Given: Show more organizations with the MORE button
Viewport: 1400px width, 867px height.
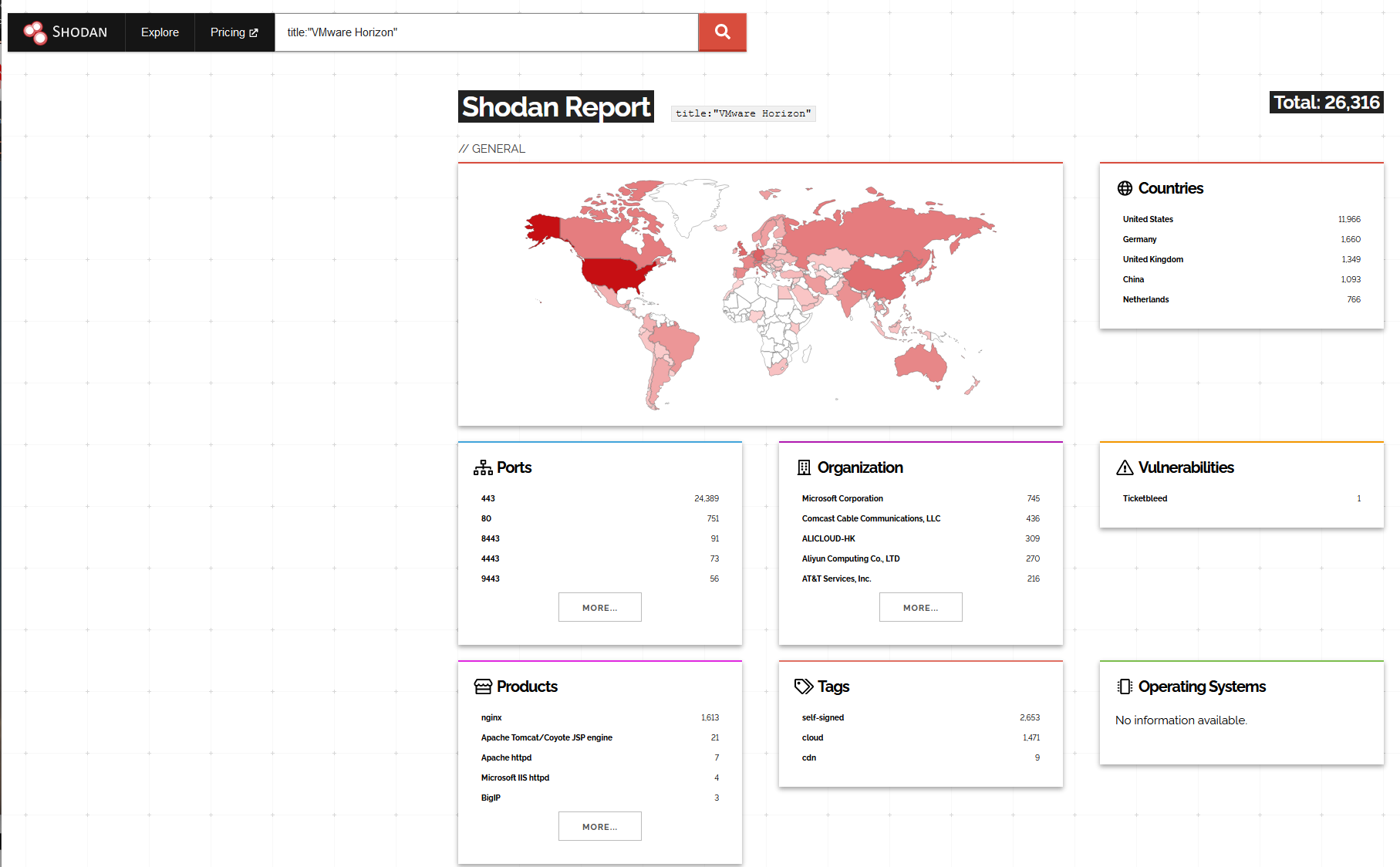Looking at the screenshot, I should (x=921, y=607).
